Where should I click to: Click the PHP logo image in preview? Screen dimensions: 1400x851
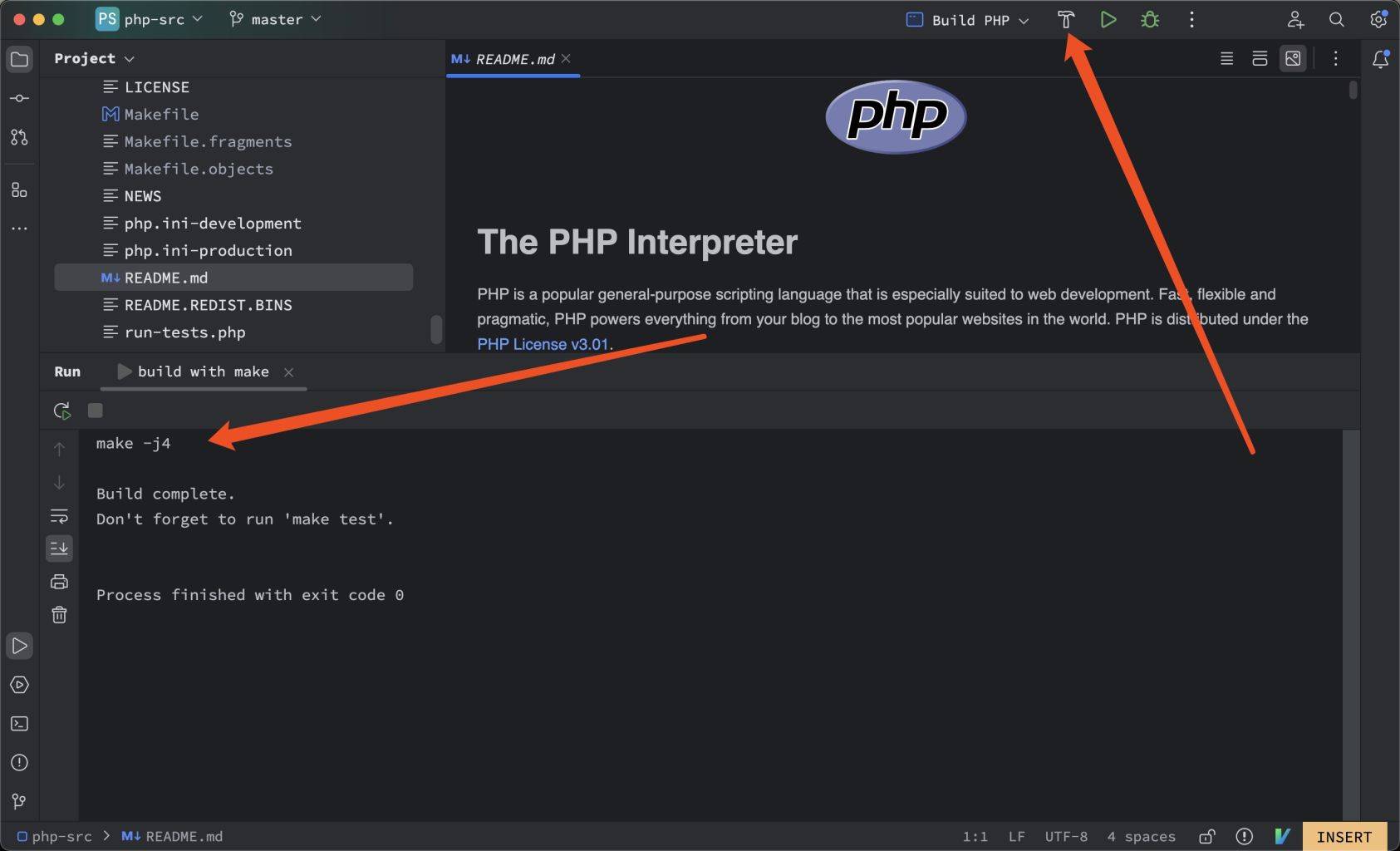pyautogui.click(x=896, y=116)
